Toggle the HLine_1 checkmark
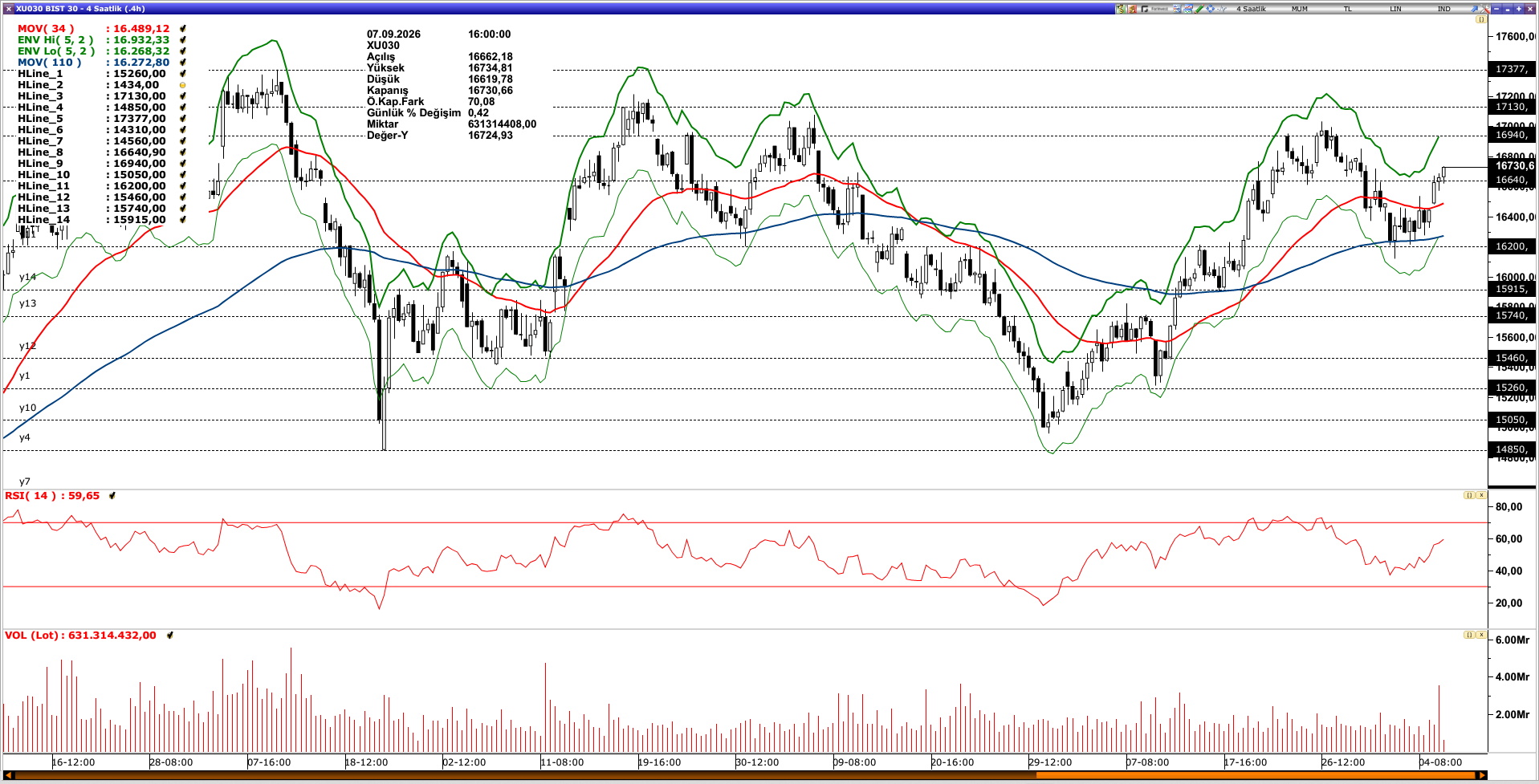 [x=183, y=74]
